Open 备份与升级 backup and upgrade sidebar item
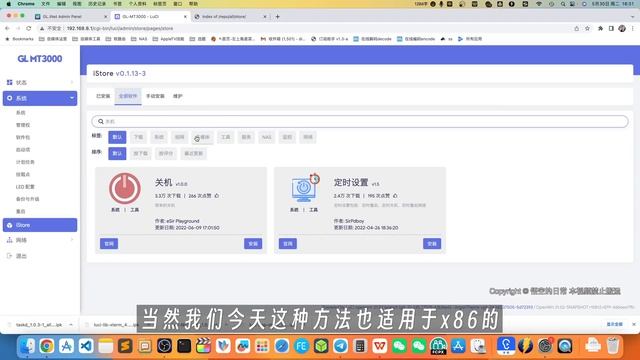This screenshot has height=360, width=640. click(x=27, y=199)
